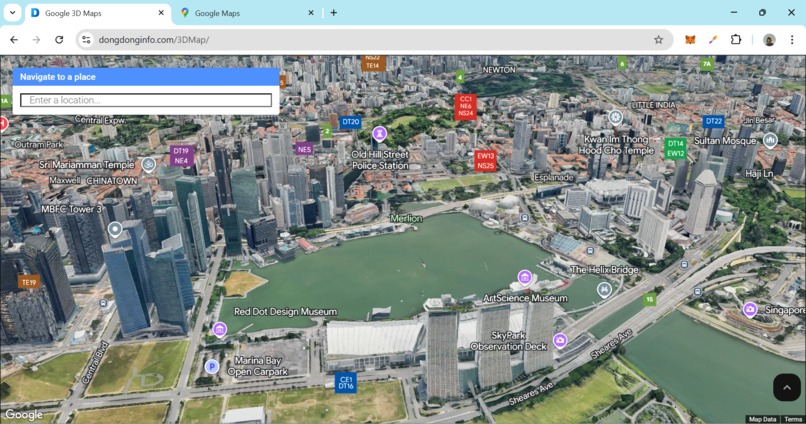Click the Old Hill Street Police Station pin

pyautogui.click(x=379, y=134)
